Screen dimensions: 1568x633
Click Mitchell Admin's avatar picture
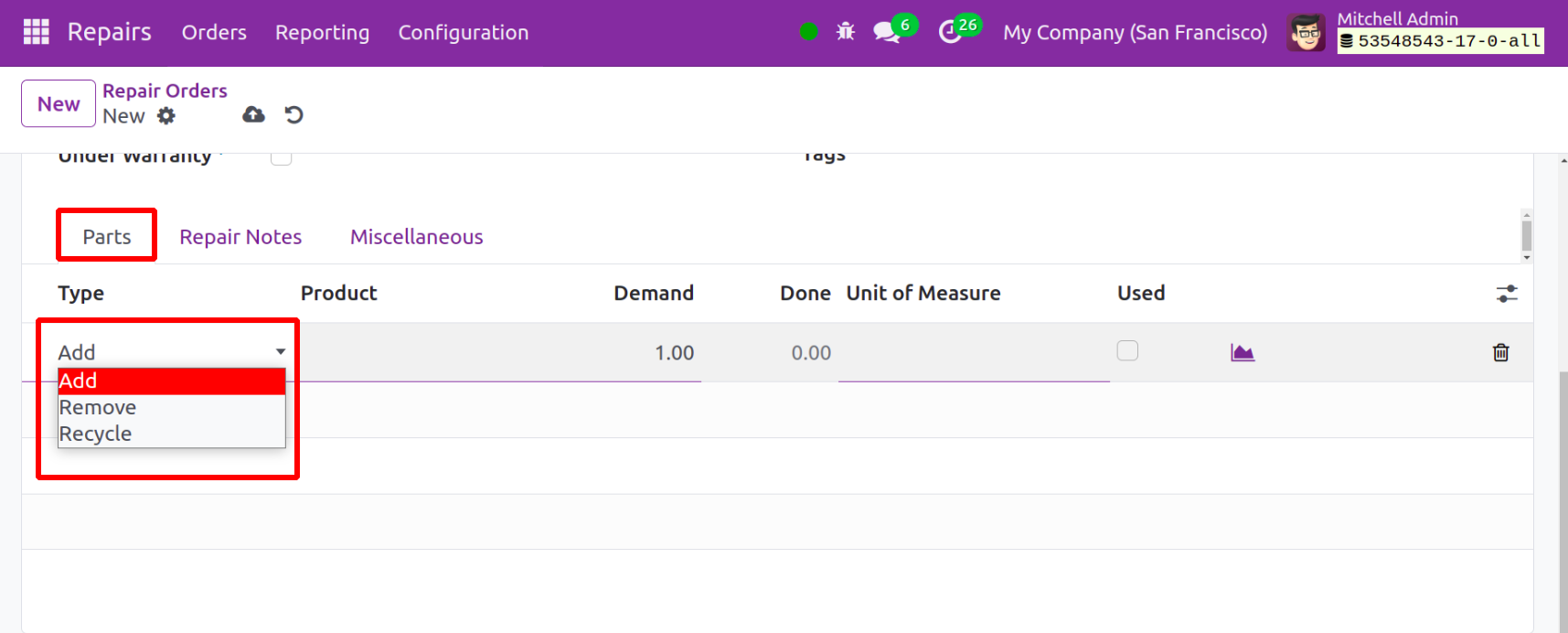coord(1306,33)
